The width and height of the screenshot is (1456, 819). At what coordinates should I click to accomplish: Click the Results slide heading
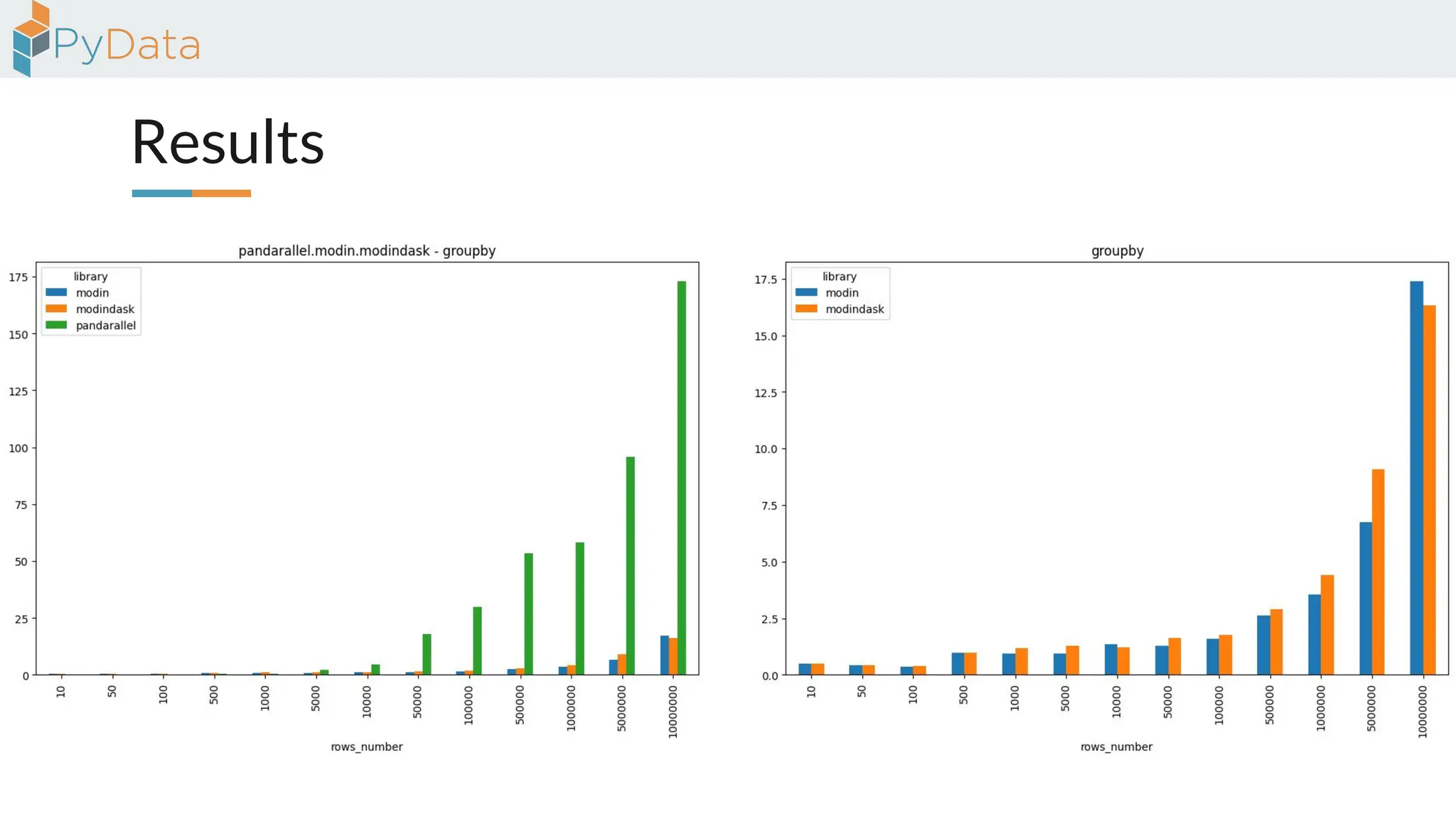point(227,142)
